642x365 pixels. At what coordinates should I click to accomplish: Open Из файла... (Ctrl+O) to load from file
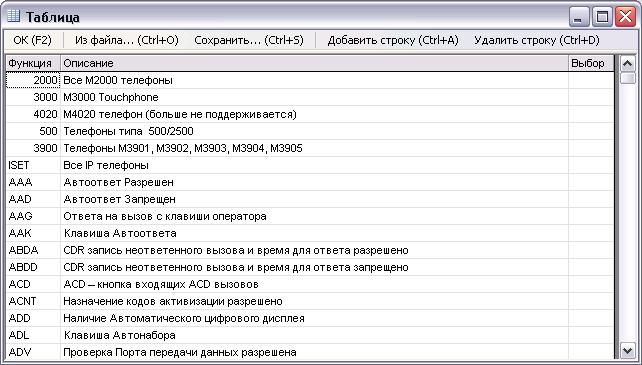(127, 40)
